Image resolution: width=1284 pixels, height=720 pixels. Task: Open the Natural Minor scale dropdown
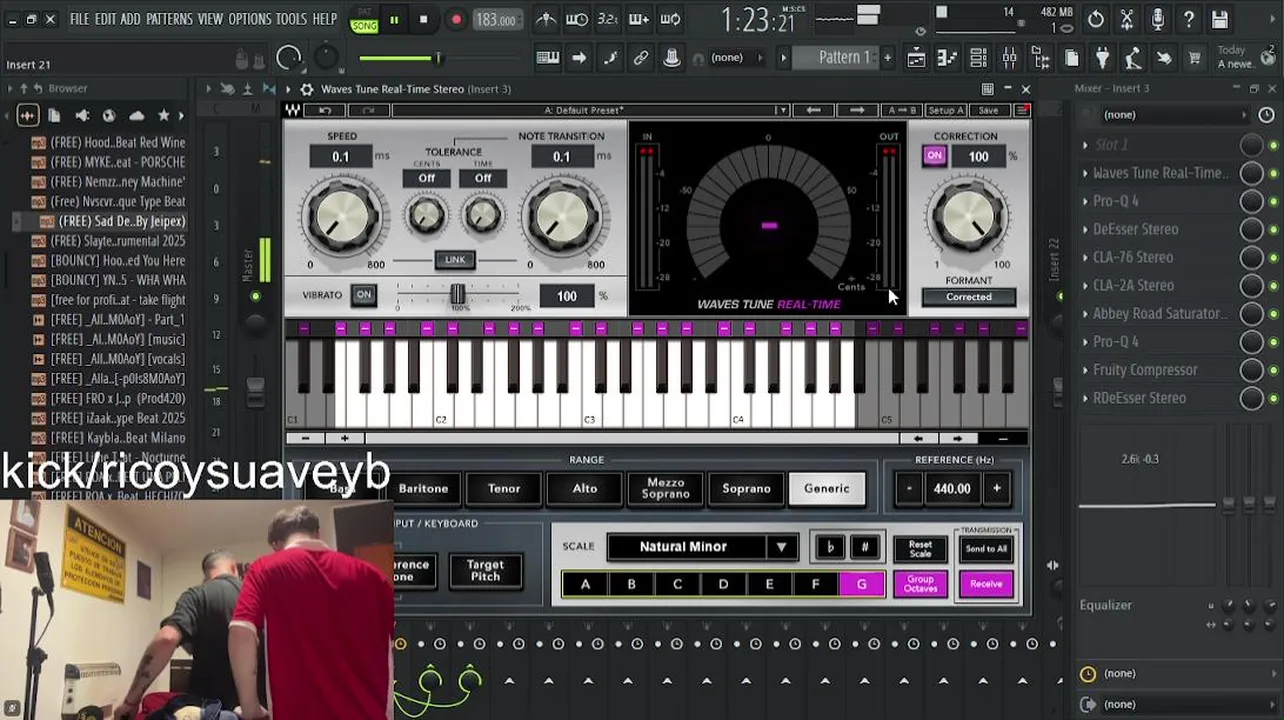[x=702, y=547]
